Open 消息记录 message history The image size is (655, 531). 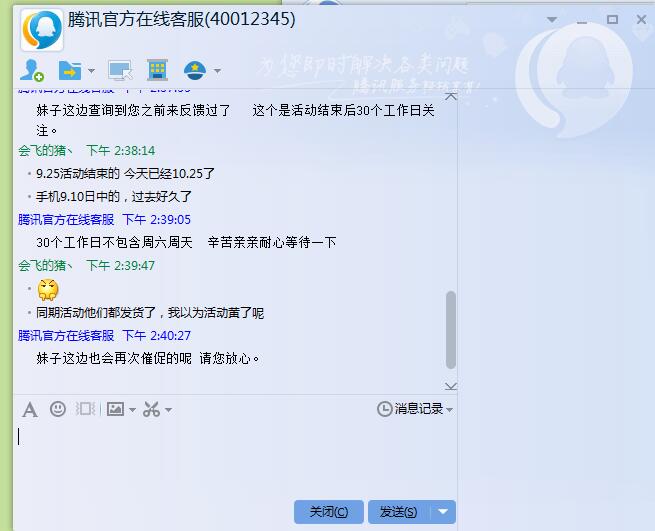tap(414, 409)
